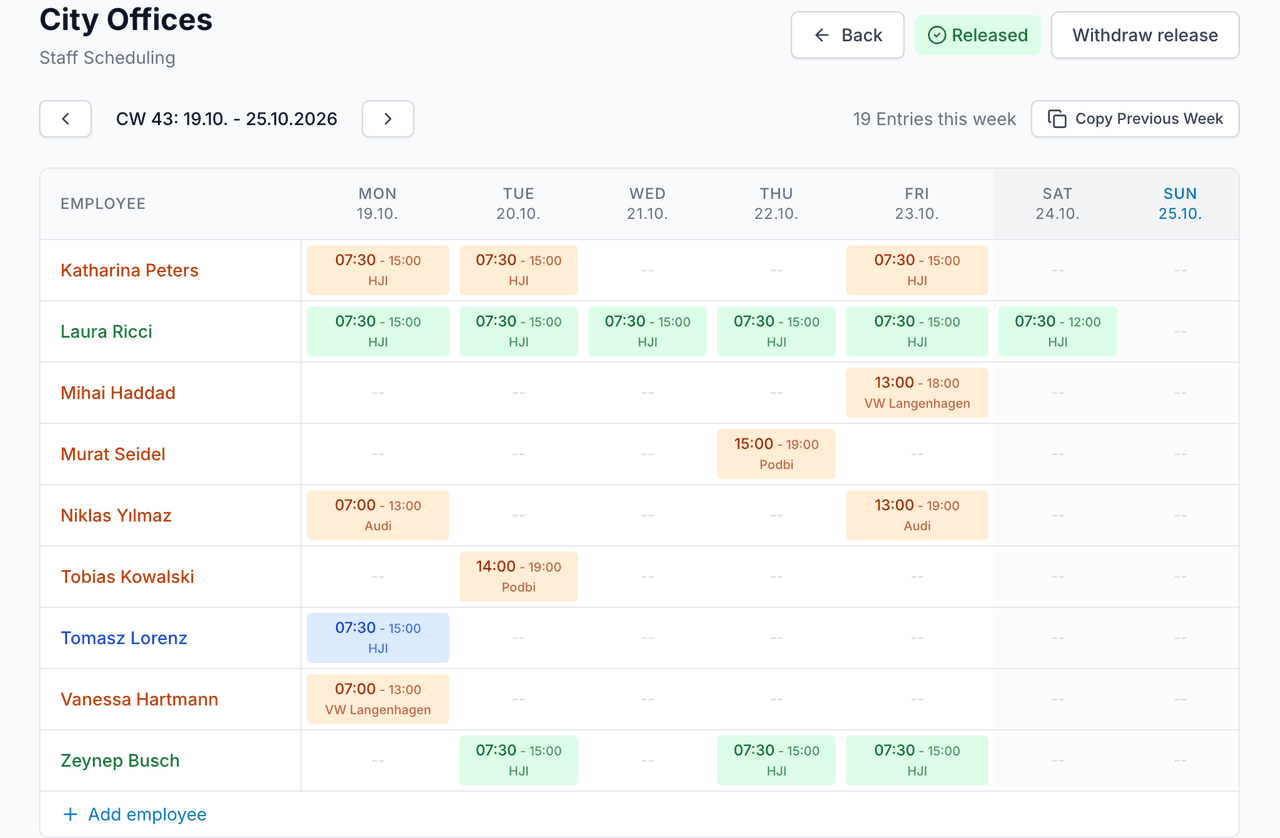1280x838 pixels.
Task: Click the CW 43 week range label
Action: 227,119
